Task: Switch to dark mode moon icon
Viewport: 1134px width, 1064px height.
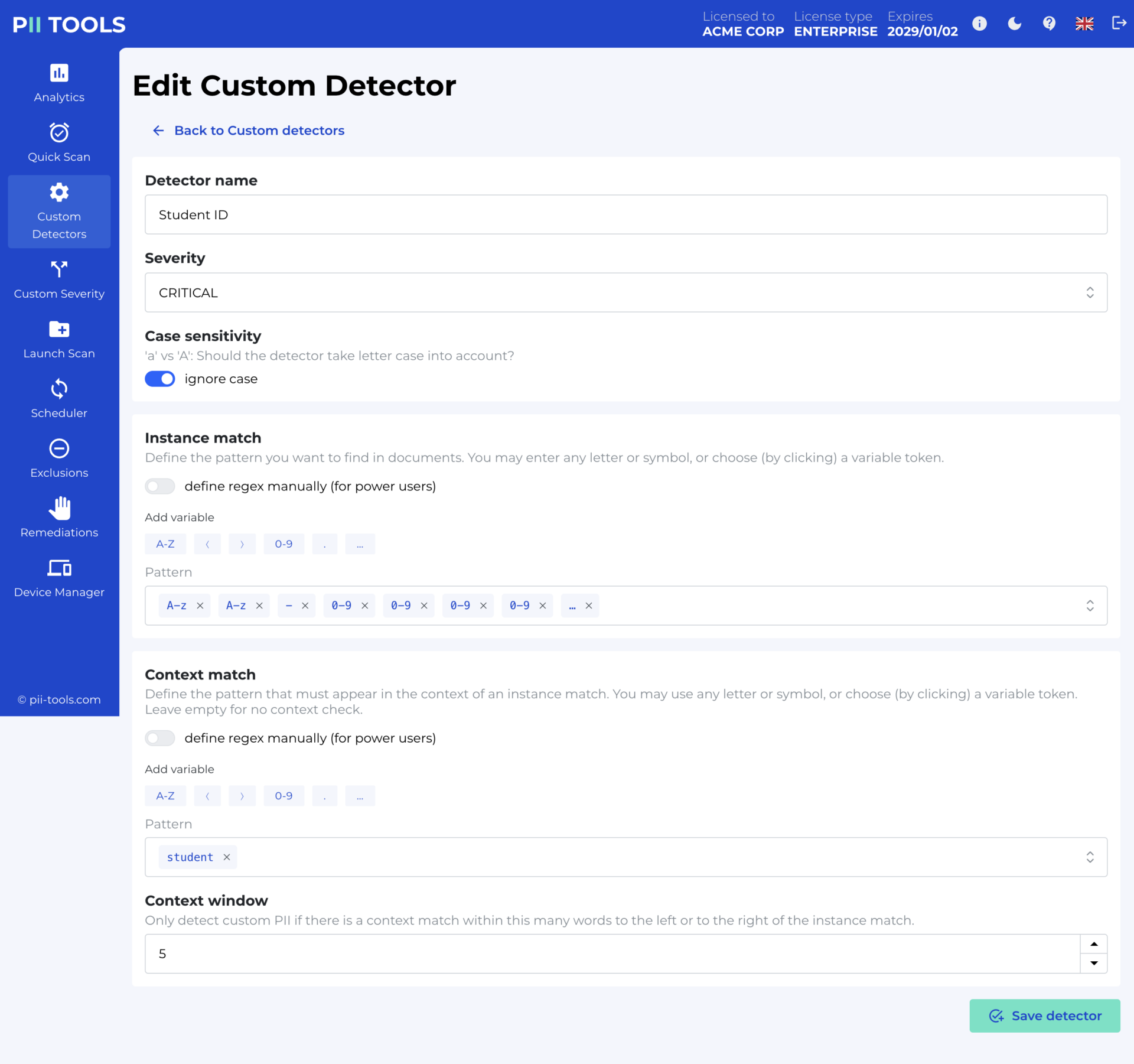Action: click(1014, 24)
